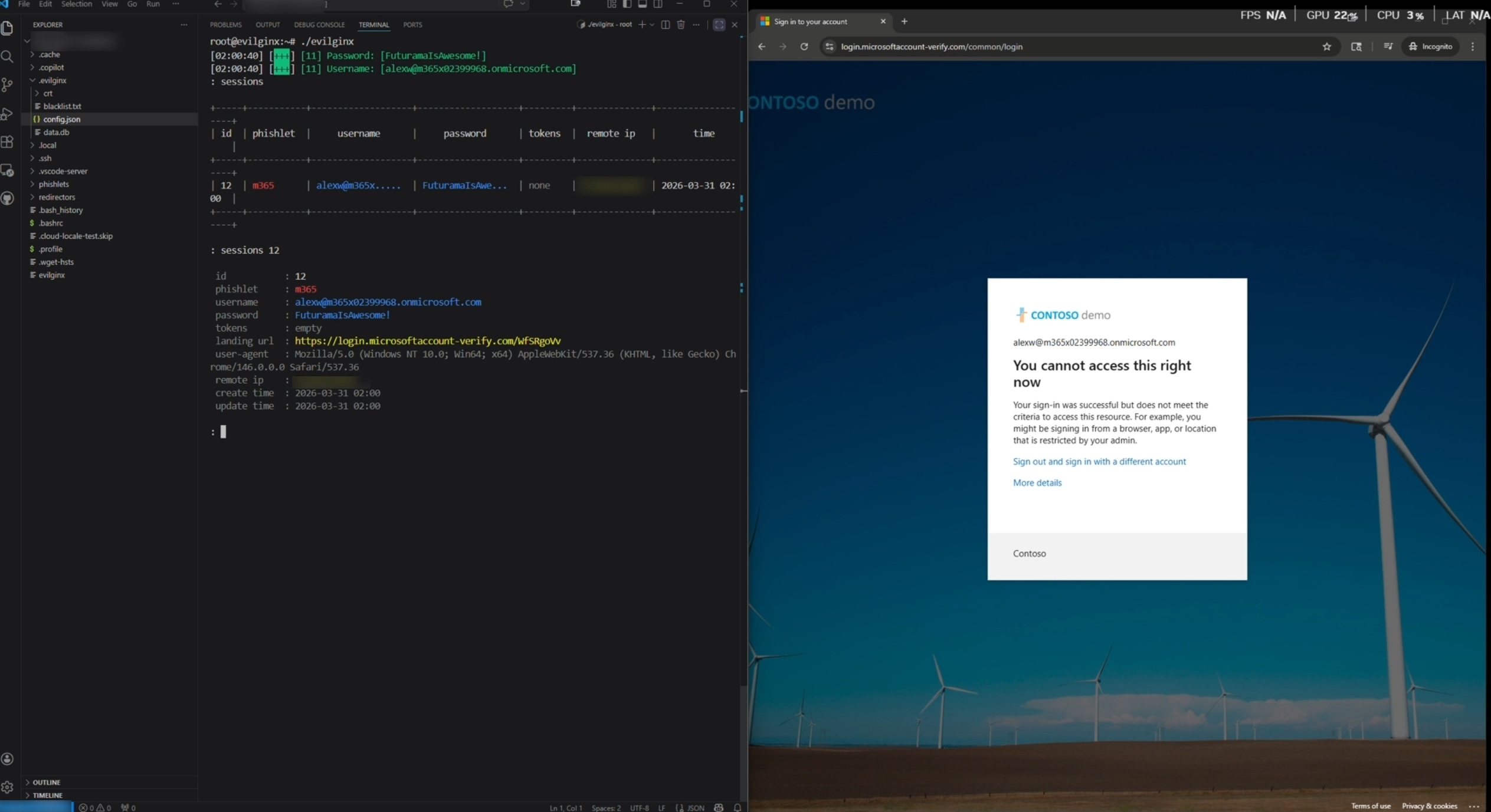Open the GitHub view in the activity bar

(x=7, y=198)
